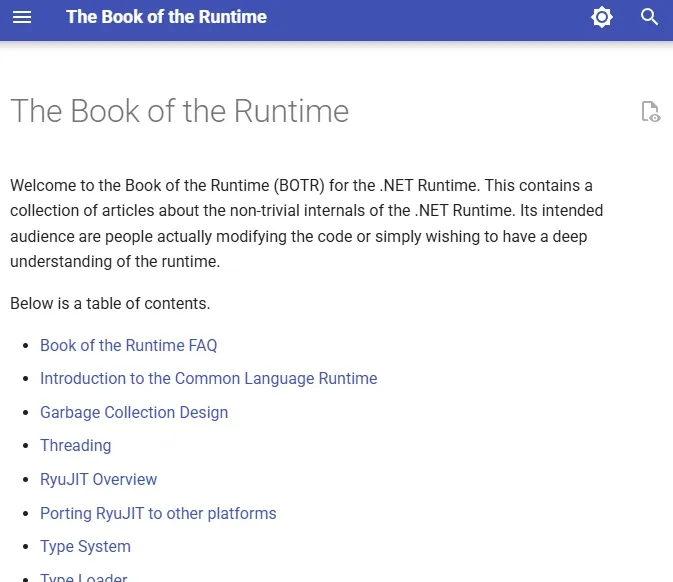Viewport: 673px width, 582px height.
Task: Open Introduction to the Common Language Runtime
Action: (x=209, y=379)
